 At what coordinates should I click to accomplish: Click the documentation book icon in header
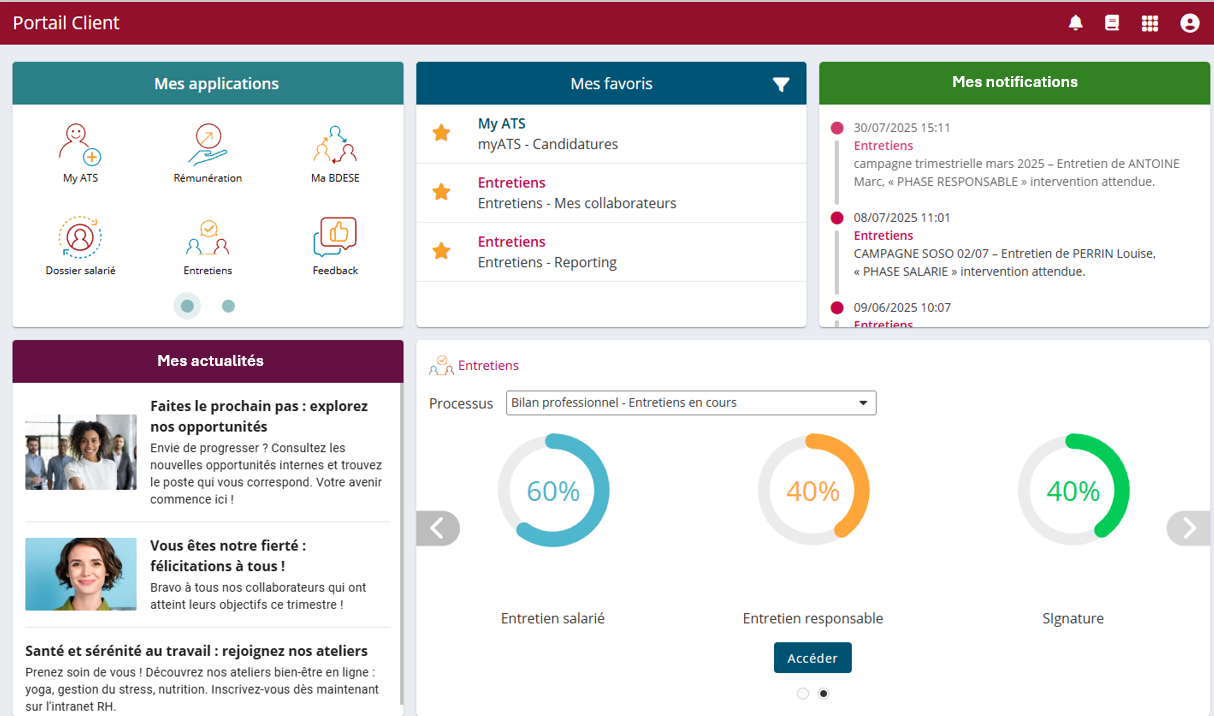click(x=1112, y=23)
